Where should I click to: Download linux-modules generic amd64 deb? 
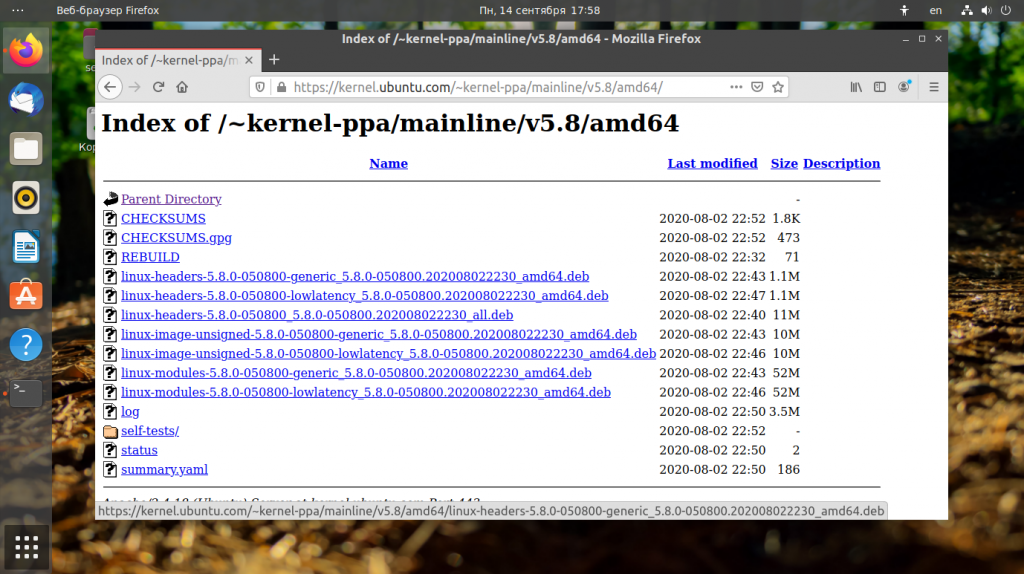(356, 373)
